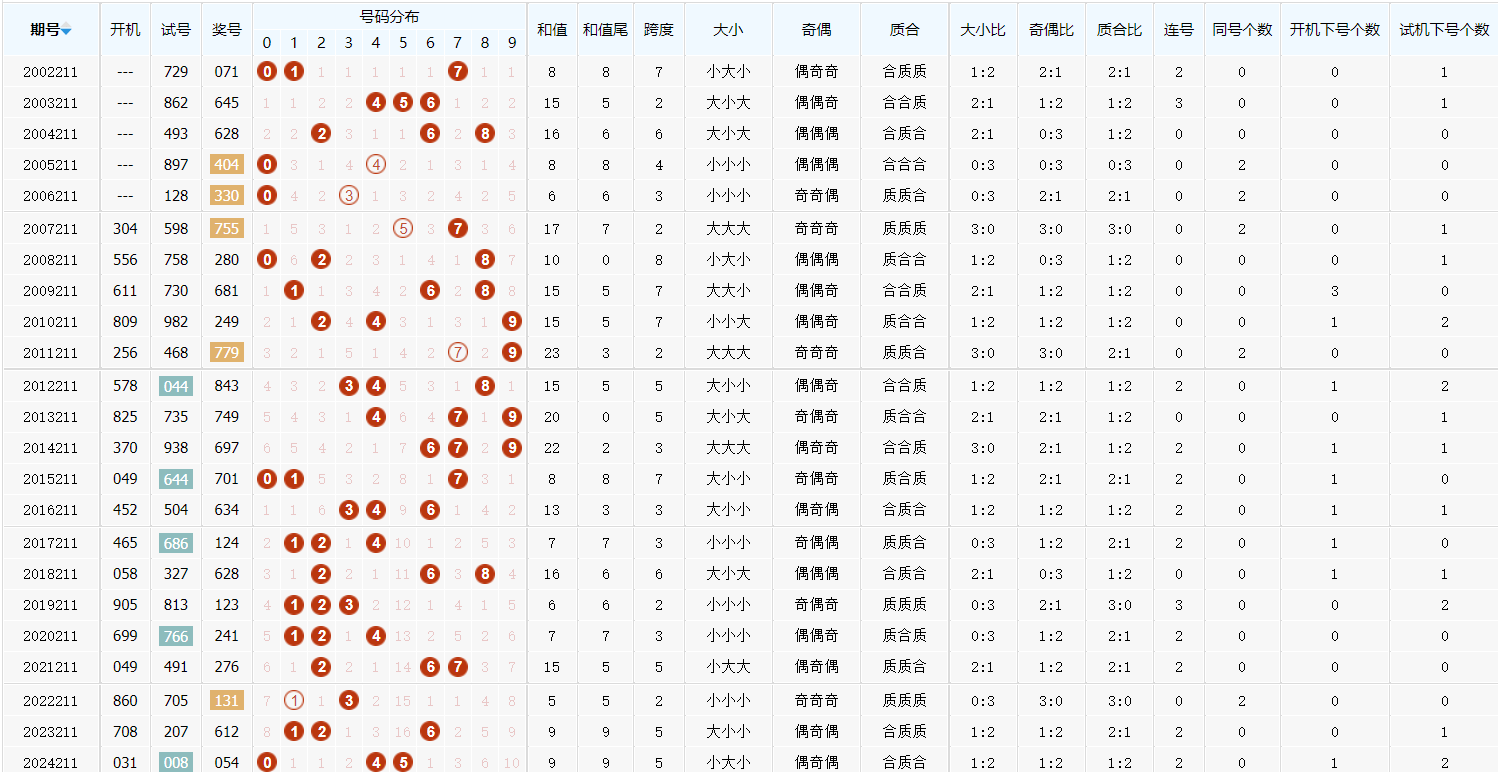The height and width of the screenshot is (772, 1498).
Task: Click the solid ball 0 in row 2024211
Action: [x=267, y=762]
